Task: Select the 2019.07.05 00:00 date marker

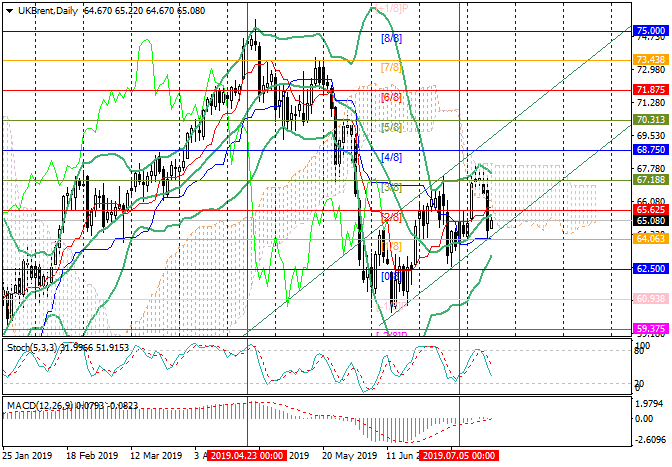Action: [x=459, y=455]
